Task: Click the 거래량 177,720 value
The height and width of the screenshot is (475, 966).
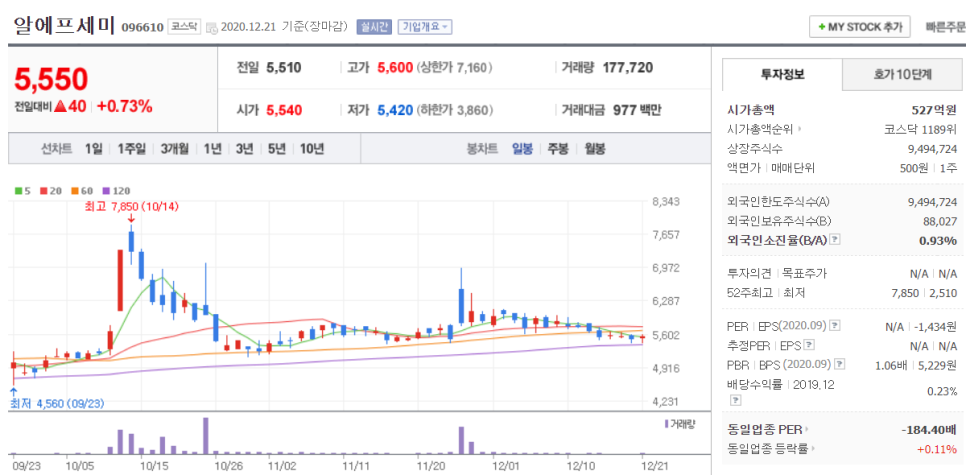Action: pyautogui.click(x=628, y=68)
